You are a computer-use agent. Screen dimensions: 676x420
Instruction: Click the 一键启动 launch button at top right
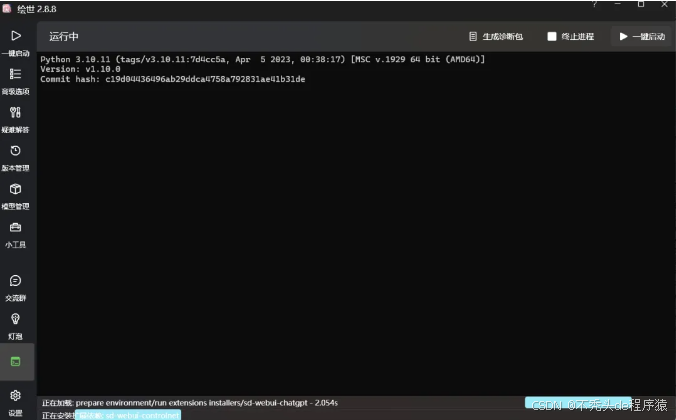click(642, 37)
